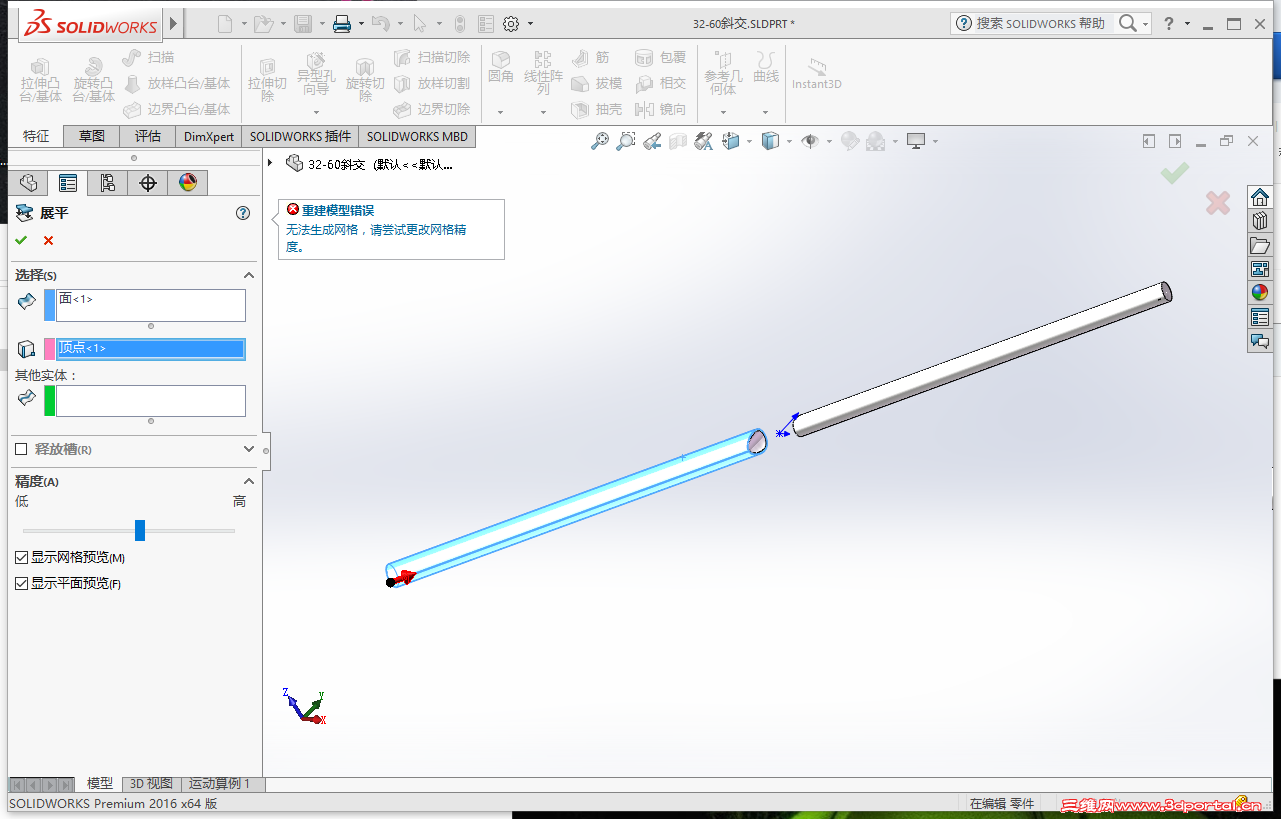
Task: Click the 面<1> face selection box
Action: pos(151,305)
